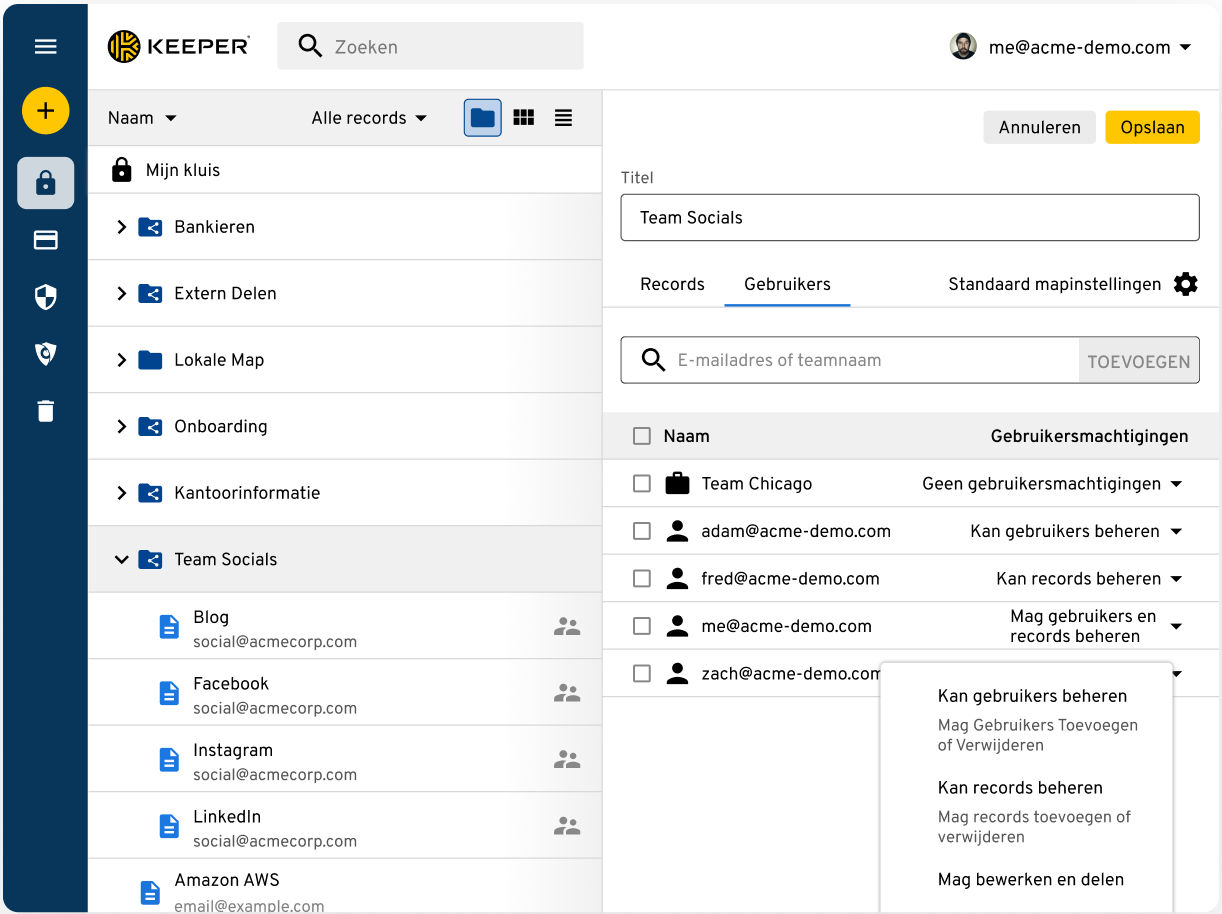Open the trash bin in sidebar
Viewport: 1222px width, 914px height.
[x=45, y=411]
